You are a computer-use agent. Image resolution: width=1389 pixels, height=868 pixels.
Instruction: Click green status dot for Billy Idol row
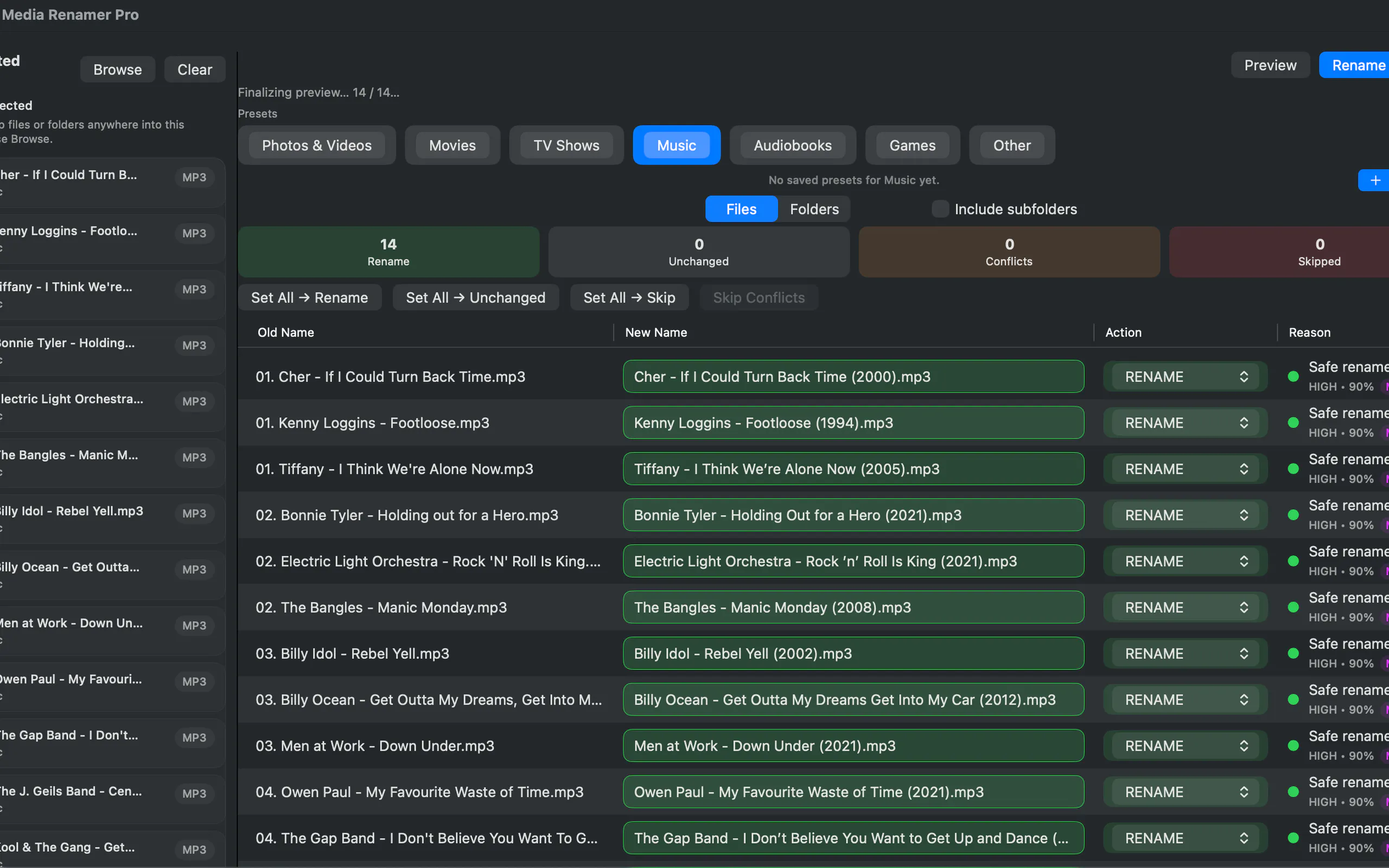coord(1293,654)
